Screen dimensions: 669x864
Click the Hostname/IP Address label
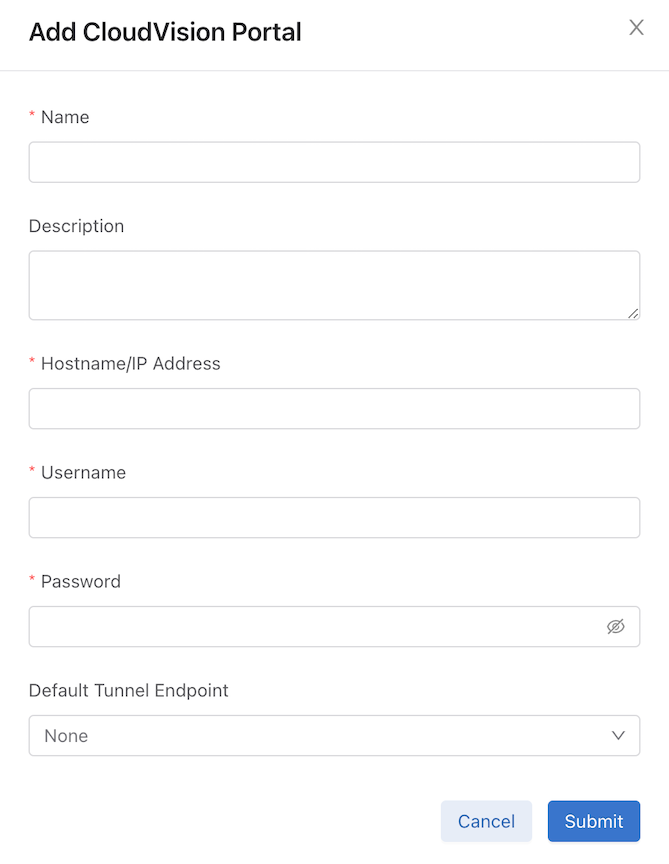[131, 364]
